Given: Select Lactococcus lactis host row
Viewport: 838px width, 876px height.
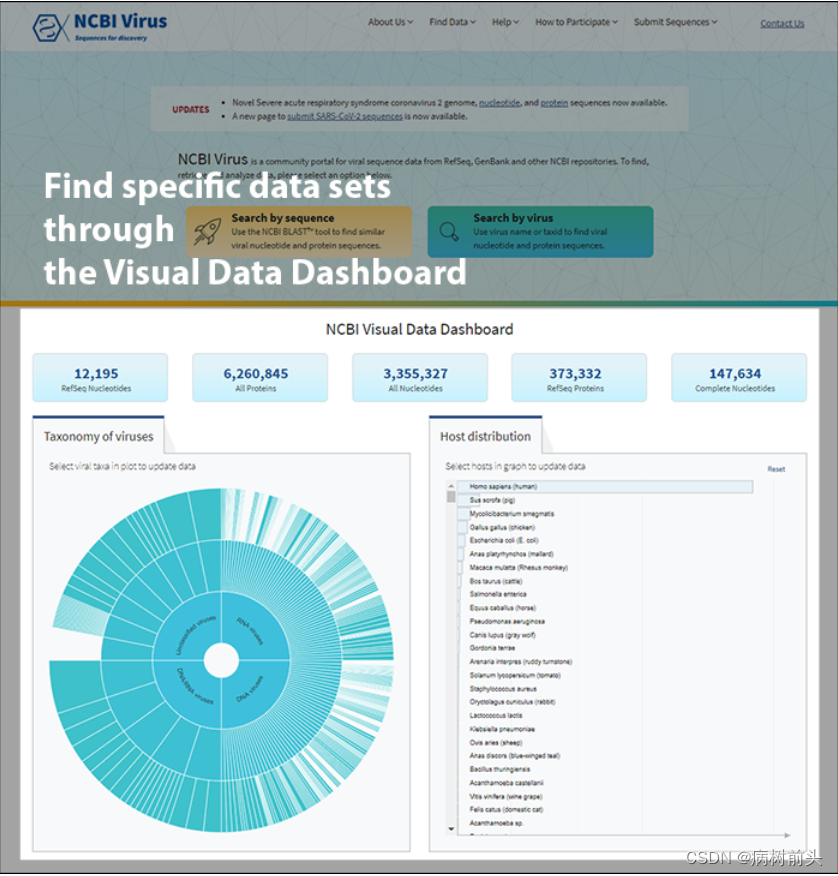Looking at the screenshot, I should click(x=496, y=715).
